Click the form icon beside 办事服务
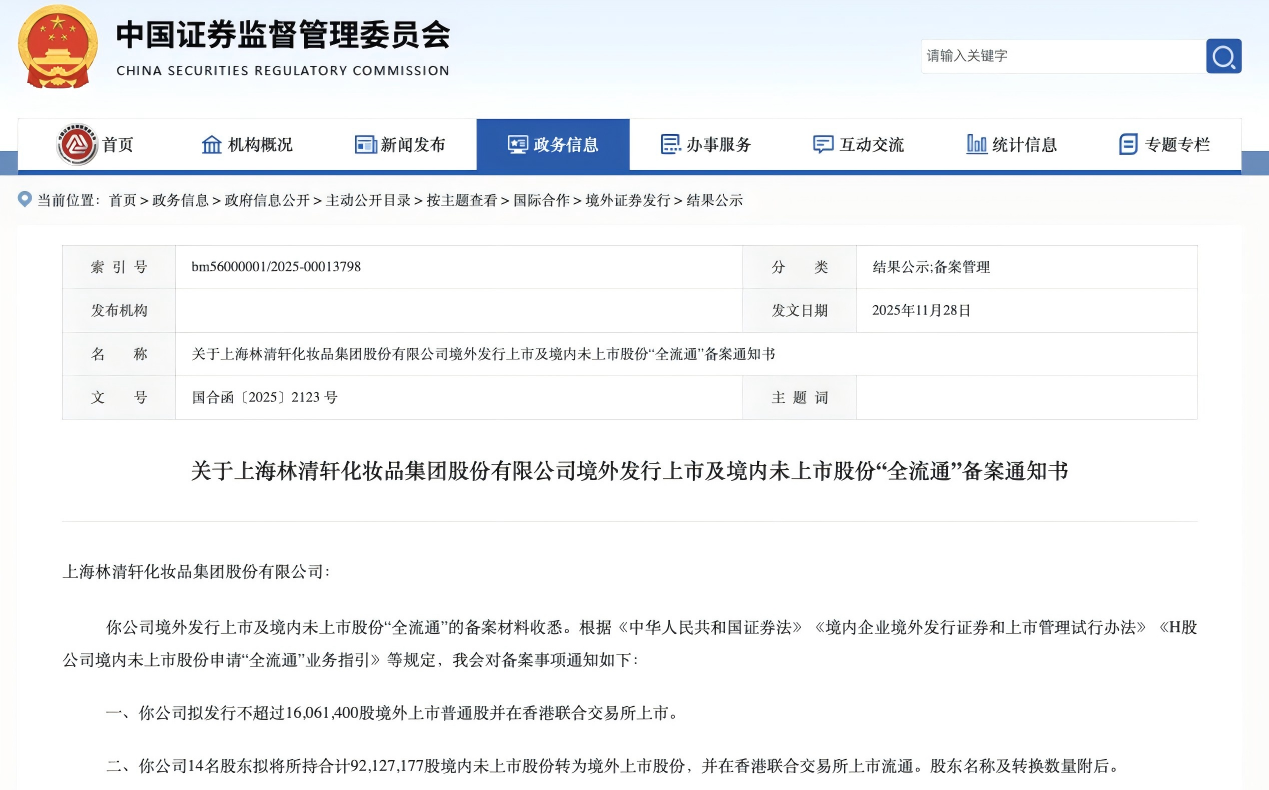This screenshot has height=790, width=1269. click(670, 145)
